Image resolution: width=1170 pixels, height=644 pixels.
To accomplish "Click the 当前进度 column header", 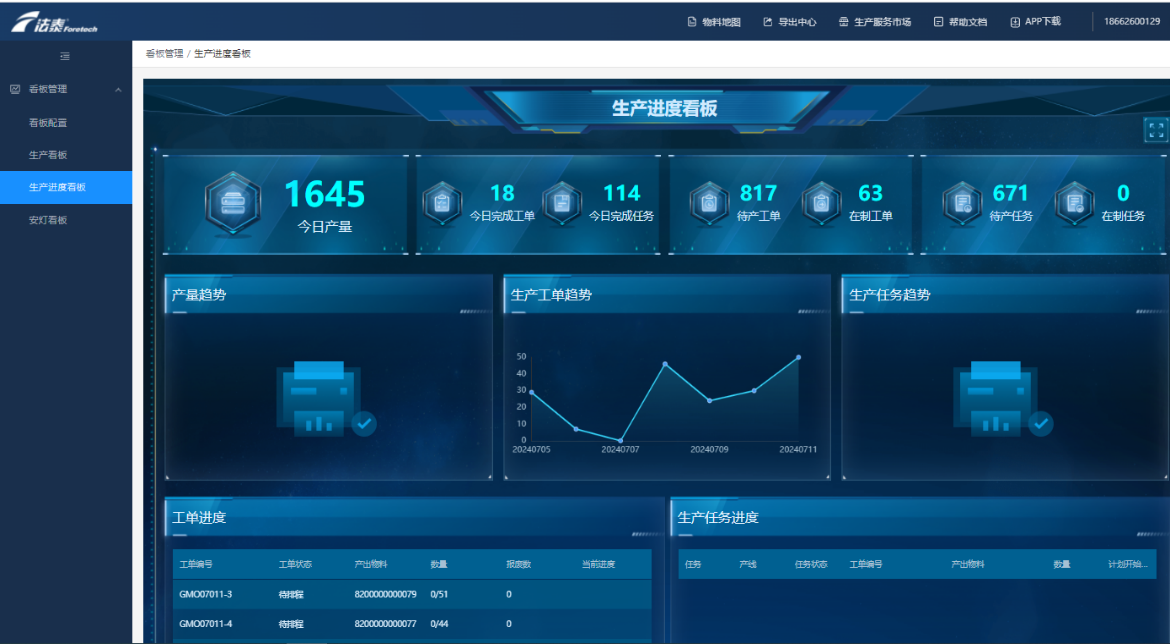I will (598, 564).
